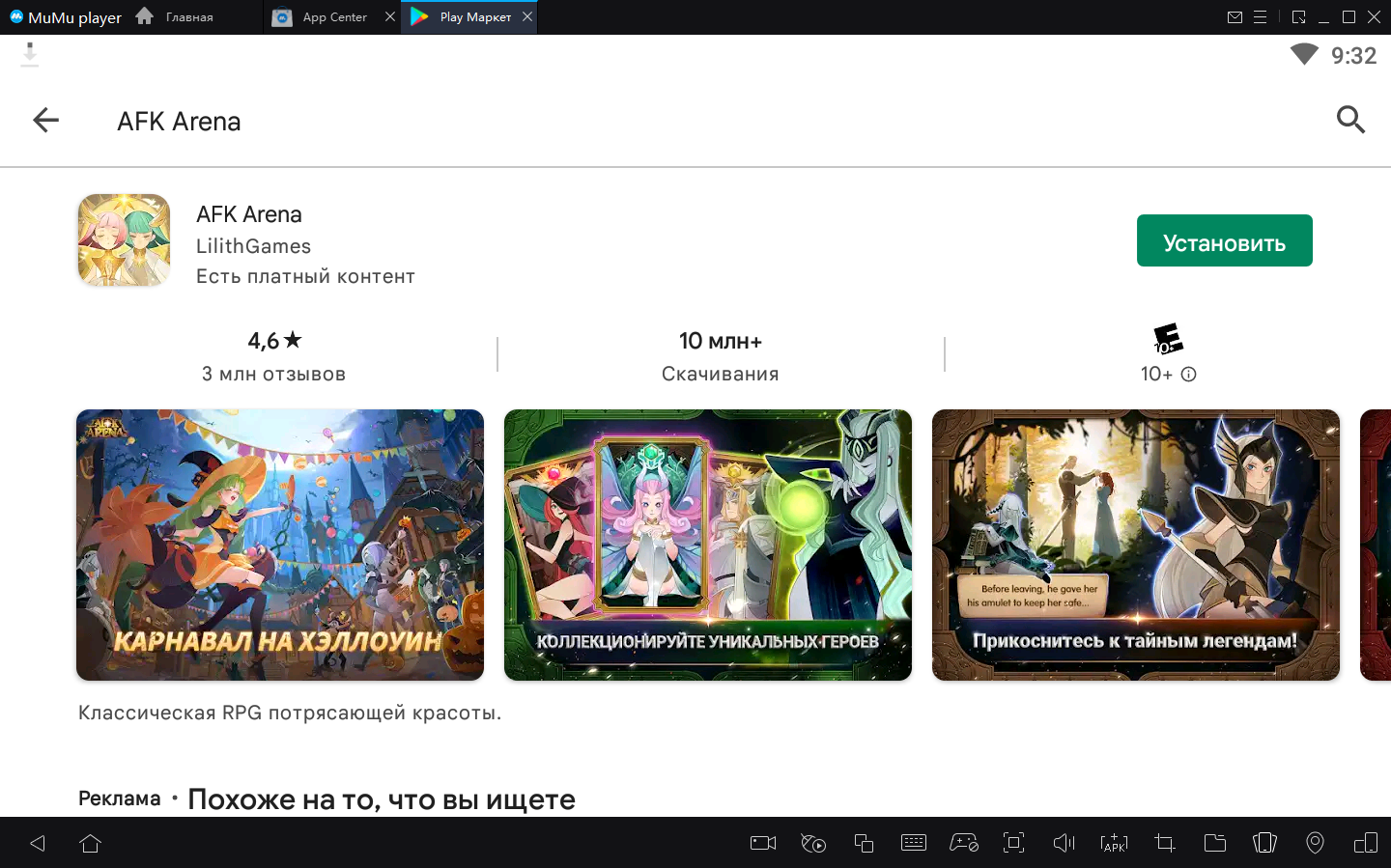Set virtual location with the pin icon

pyautogui.click(x=1315, y=843)
